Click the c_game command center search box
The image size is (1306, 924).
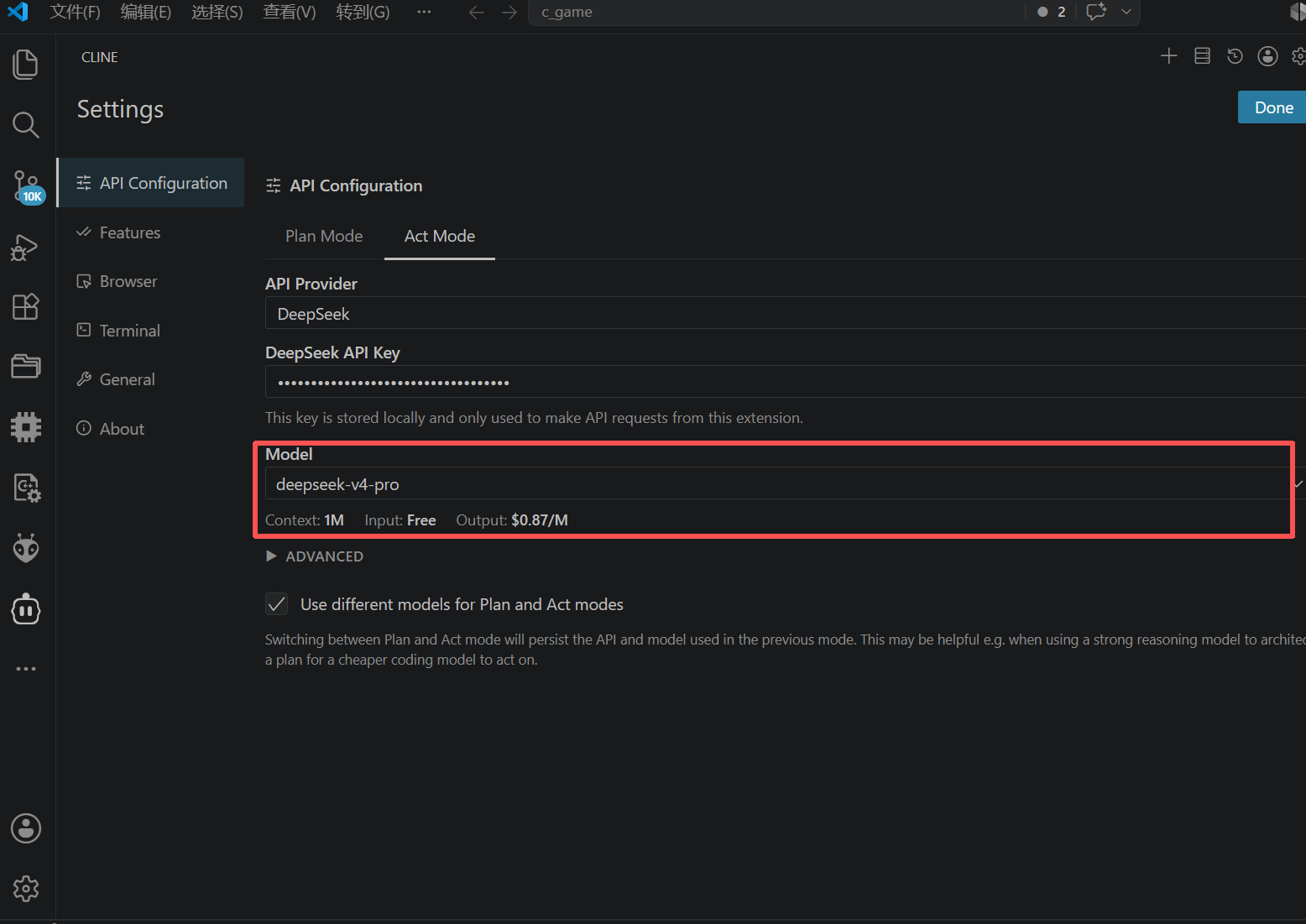point(776,12)
